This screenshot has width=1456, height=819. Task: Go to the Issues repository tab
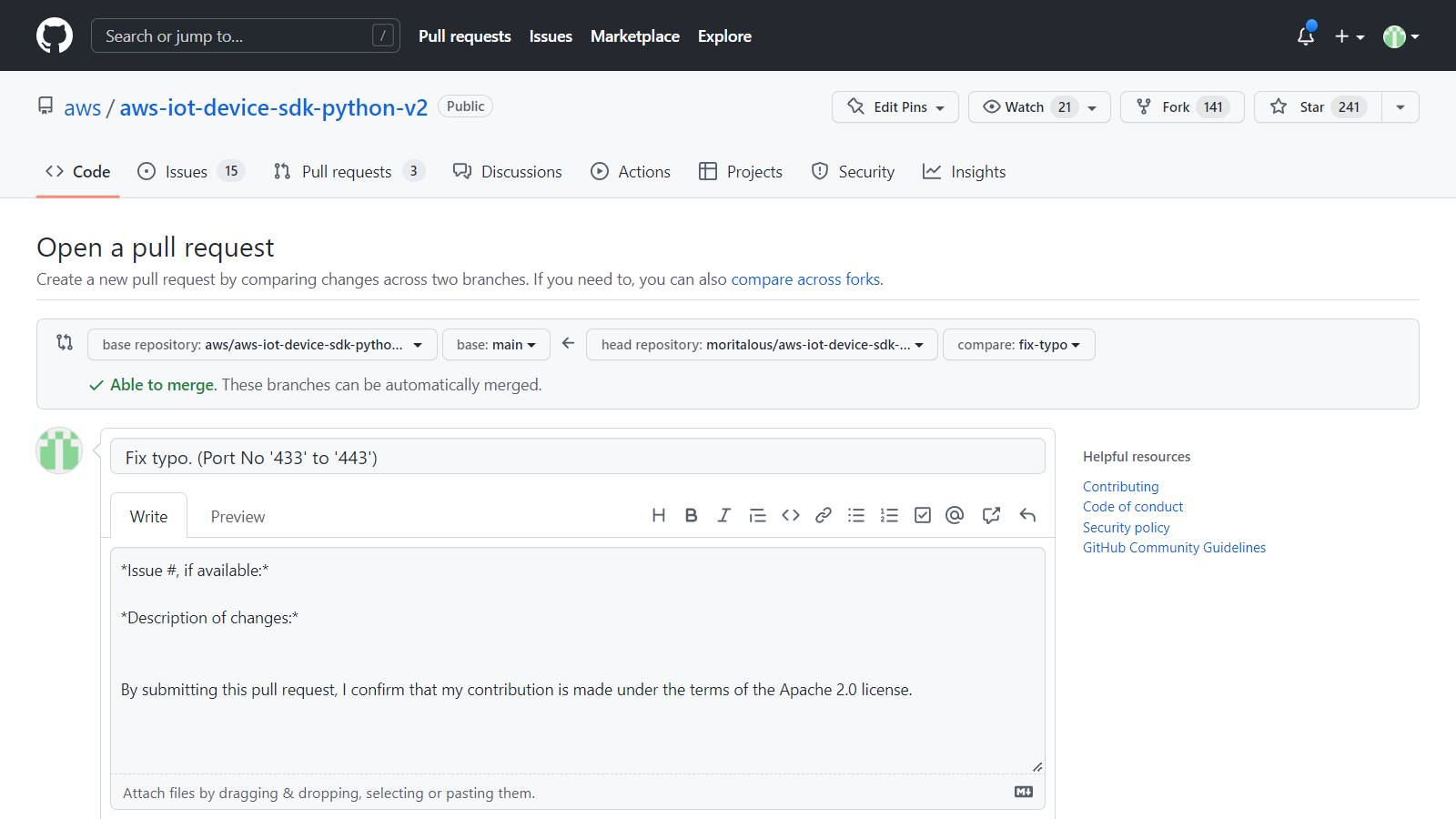coord(186,172)
